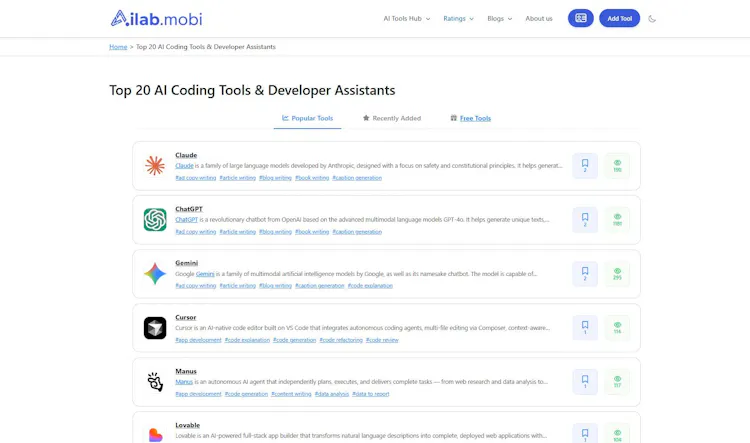Click Manus link in its description

pyautogui.click(x=184, y=382)
